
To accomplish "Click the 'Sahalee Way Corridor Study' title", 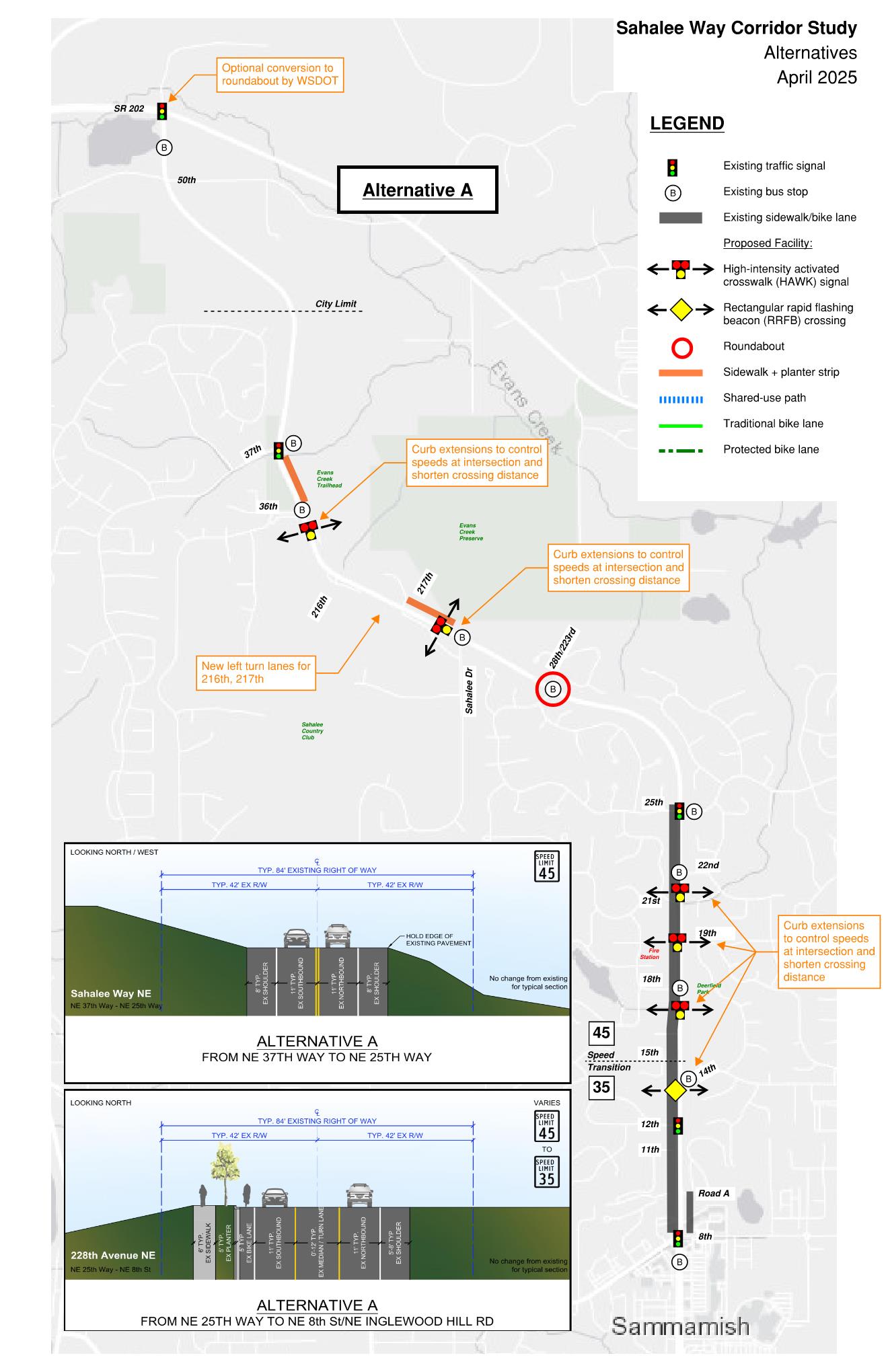I will [737, 28].
